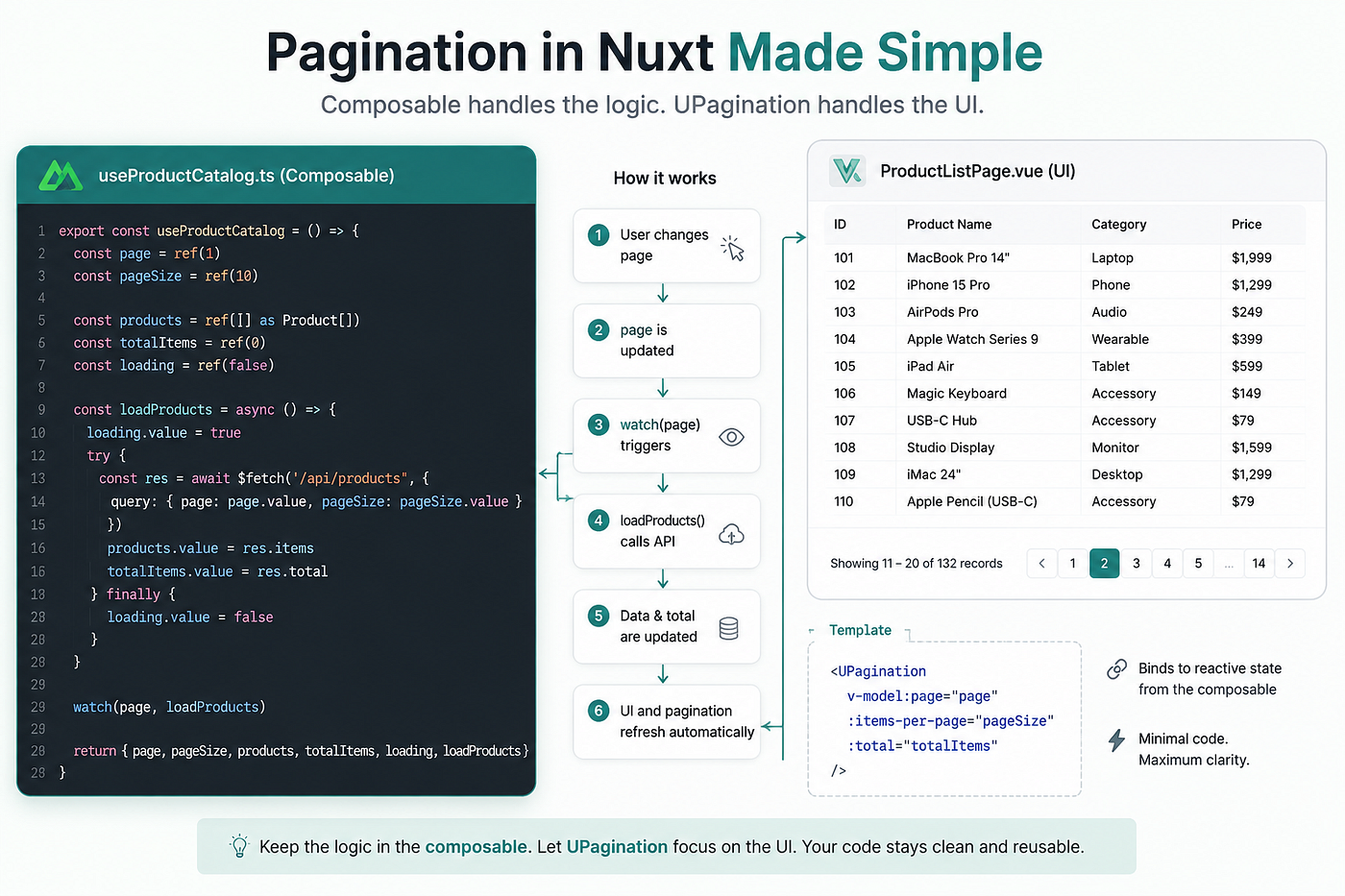Click 'Showing 11 – 20 of 132 records' text
Viewport: 1345px width, 896px height.
917,564
